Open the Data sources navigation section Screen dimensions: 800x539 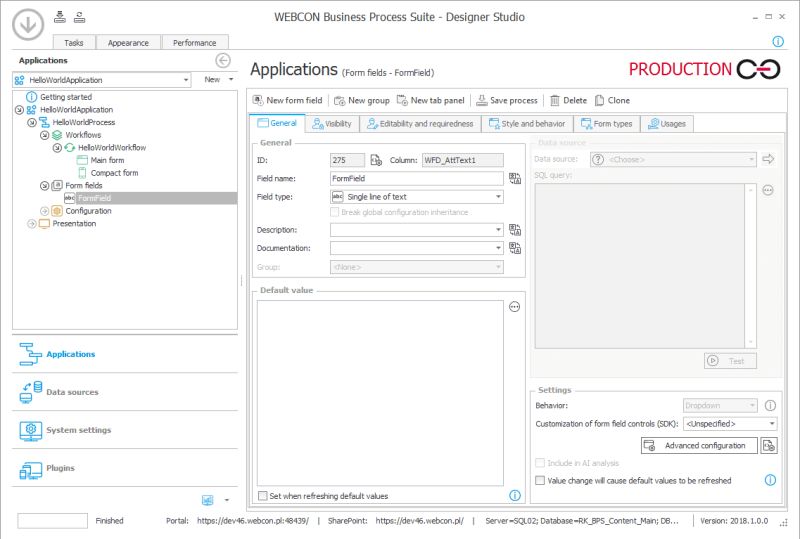pos(125,392)
